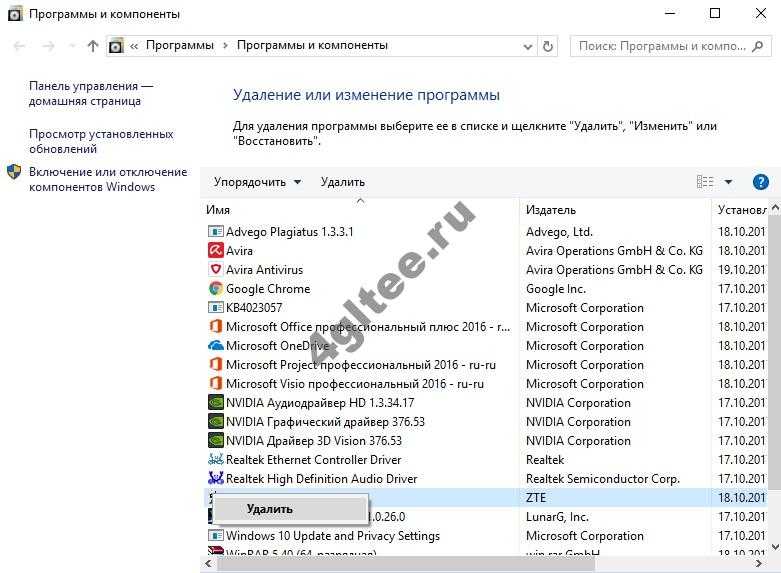Select the Avira Antivirus row name
The height and width of the screenshot is (573, 781).
click(x=264, y=270)
